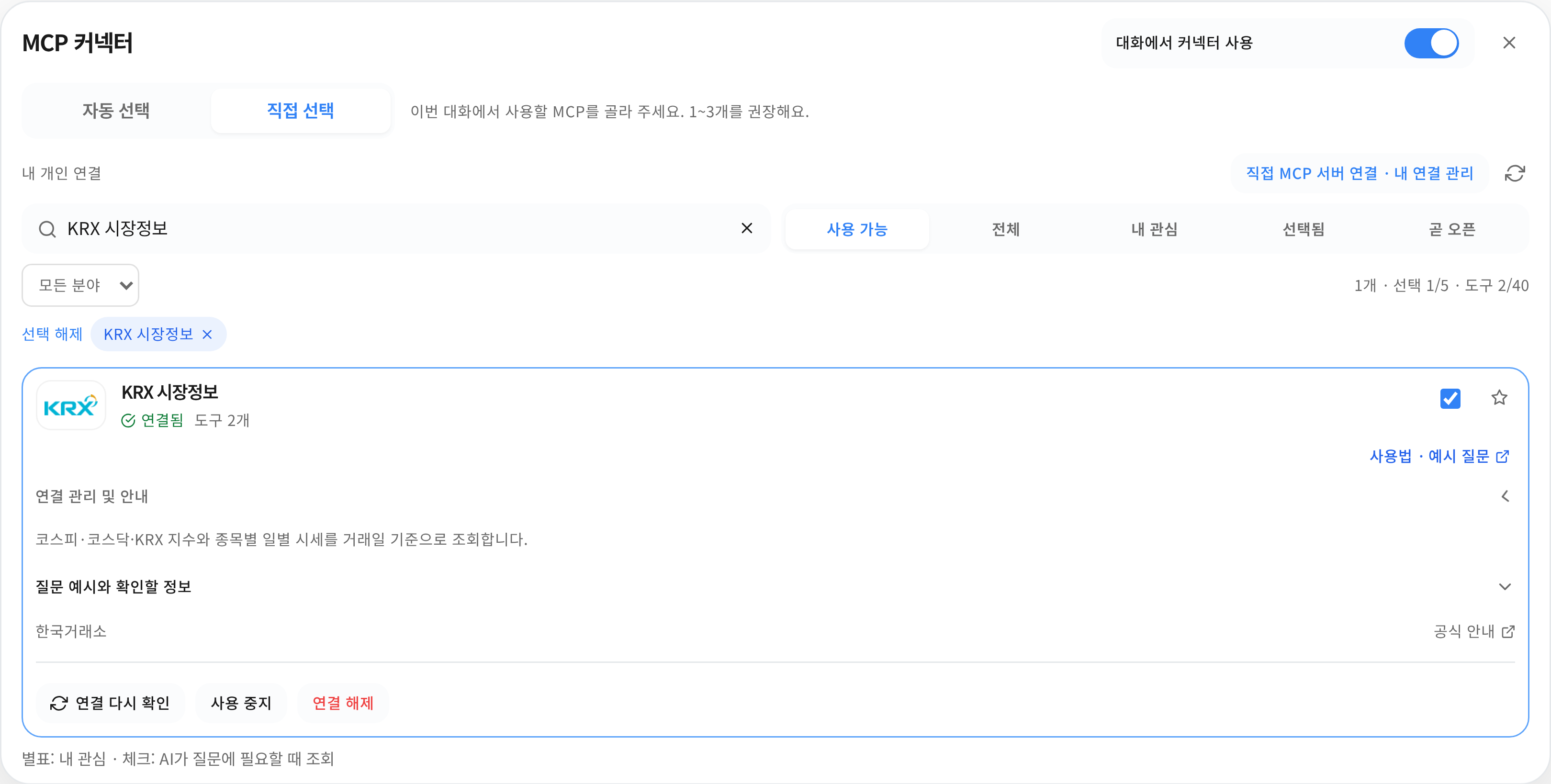Click the 한국거래소 provider text
Image resolution: width=1551 pixels, height=784 pixels.
pyautogui.click(x=71, y=631)
